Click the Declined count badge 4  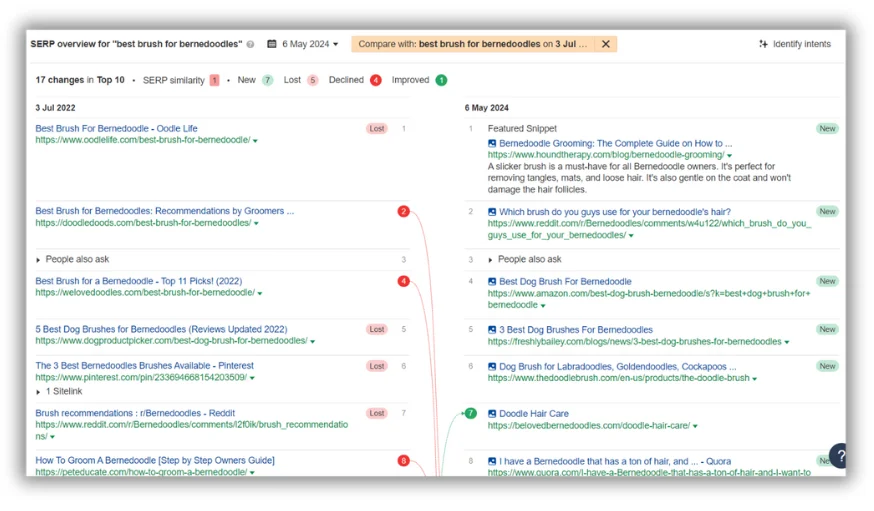click(376, 80)
